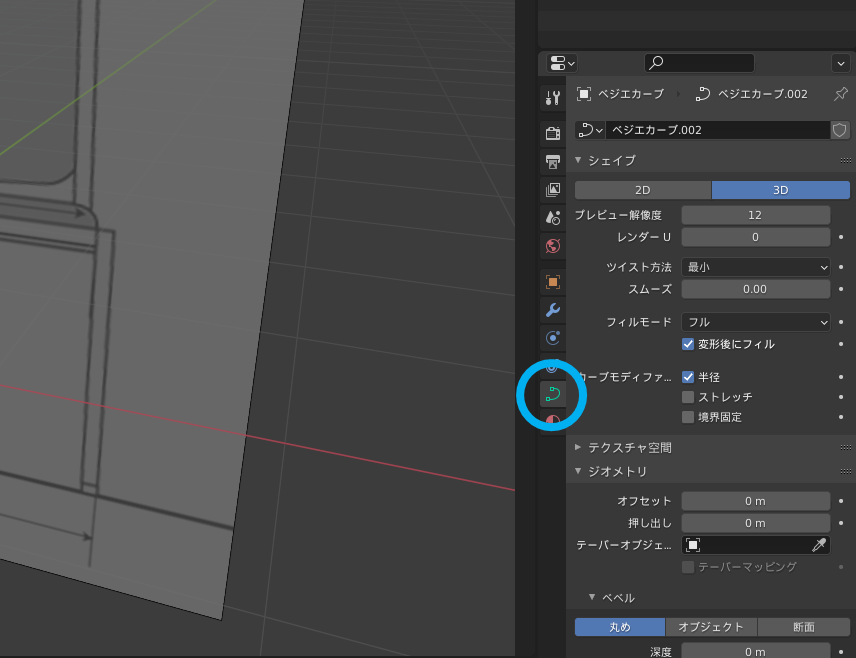Switch curve shape to 3D
Screen dimensions: 856x658
781,190
